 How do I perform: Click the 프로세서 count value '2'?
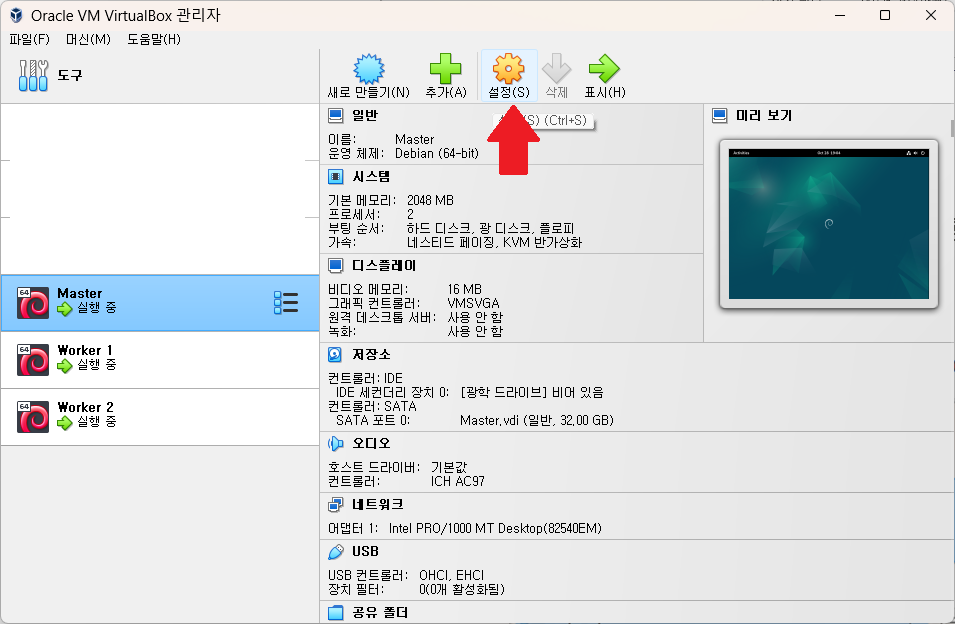click(x=411, y=214)
